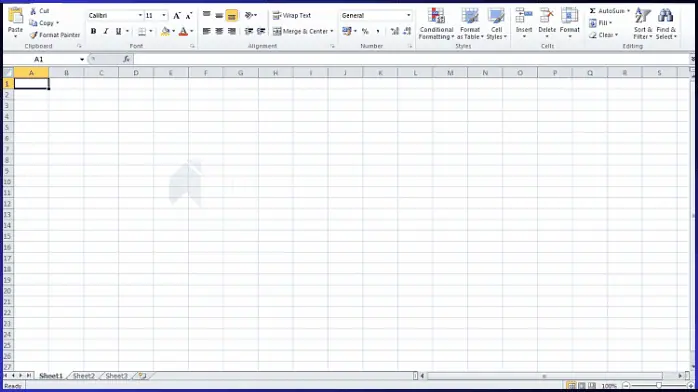Apply the Fill Color bucket
This screenshot has width=698, height=392.
click(x=165, y=31)
